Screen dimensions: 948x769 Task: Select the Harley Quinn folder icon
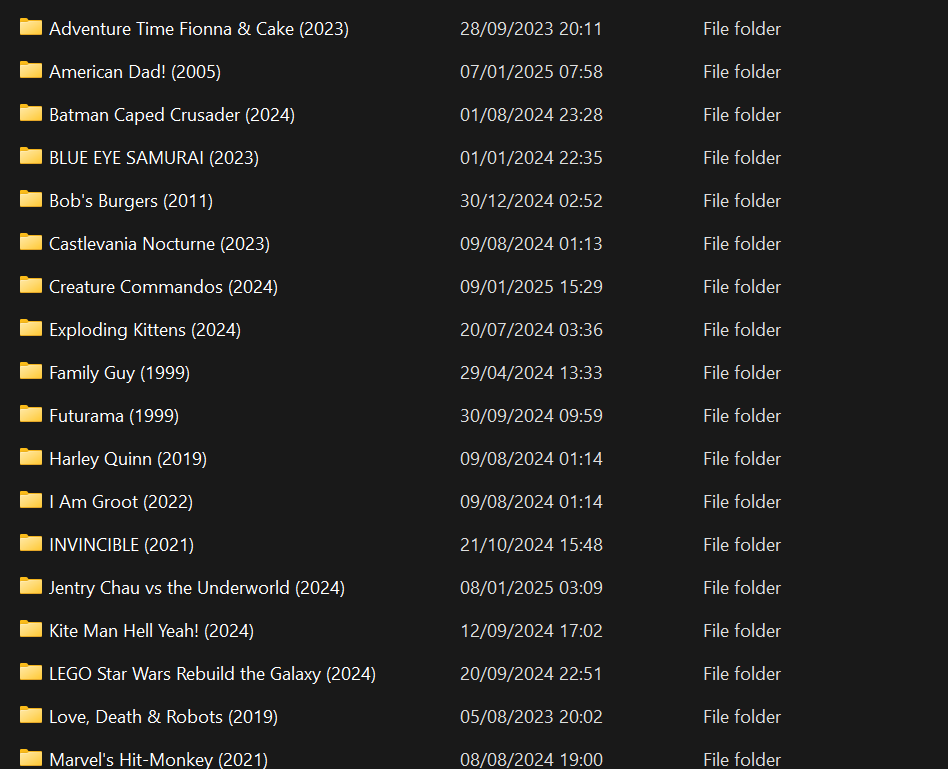point(30,457)
